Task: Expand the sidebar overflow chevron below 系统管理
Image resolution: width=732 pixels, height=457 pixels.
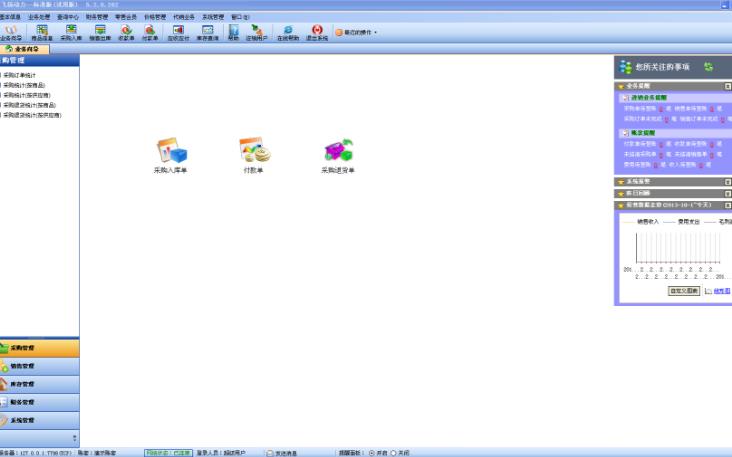Action: (73, 438)
